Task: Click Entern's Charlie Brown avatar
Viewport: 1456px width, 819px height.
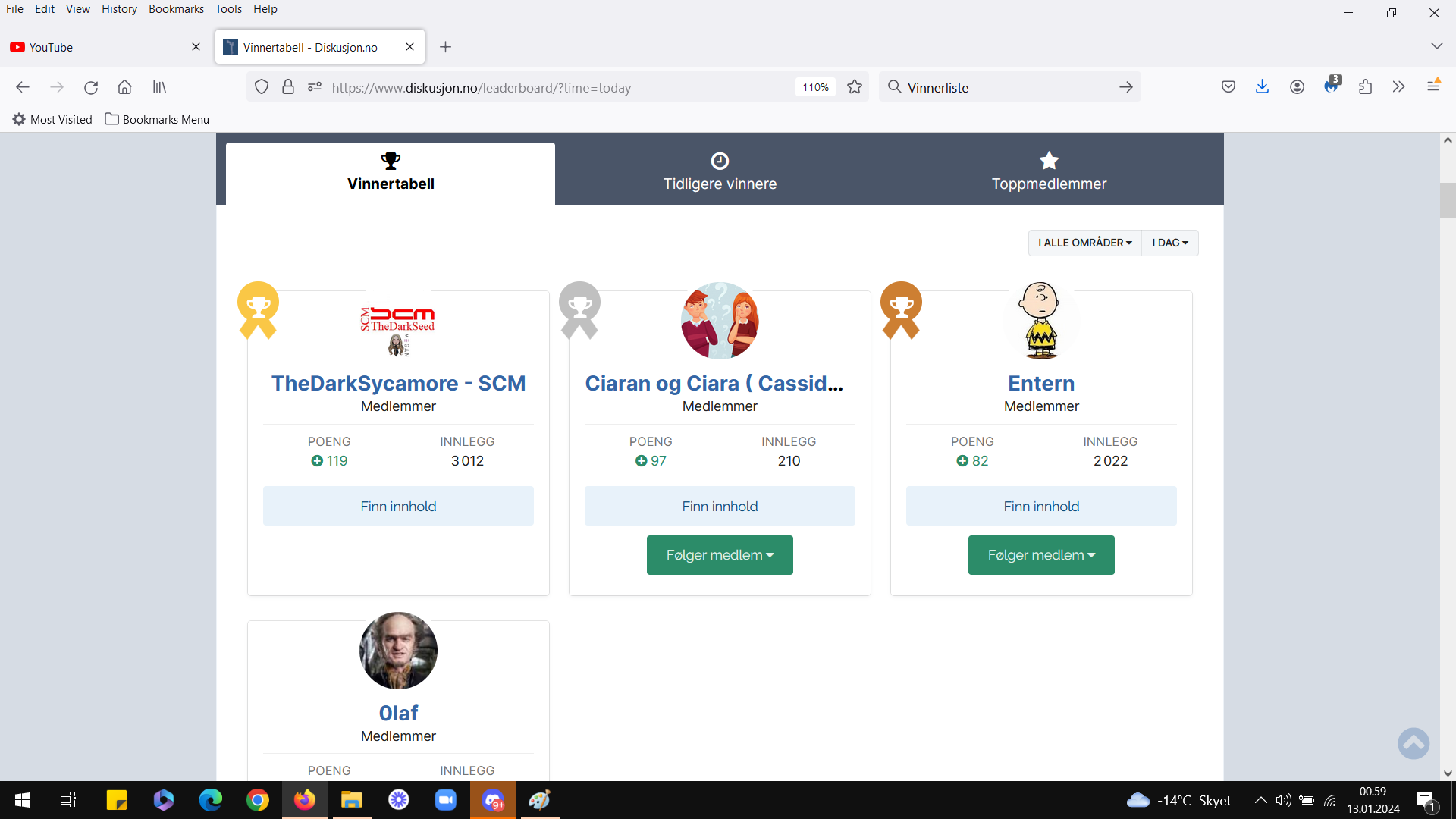Action: 1041,320
